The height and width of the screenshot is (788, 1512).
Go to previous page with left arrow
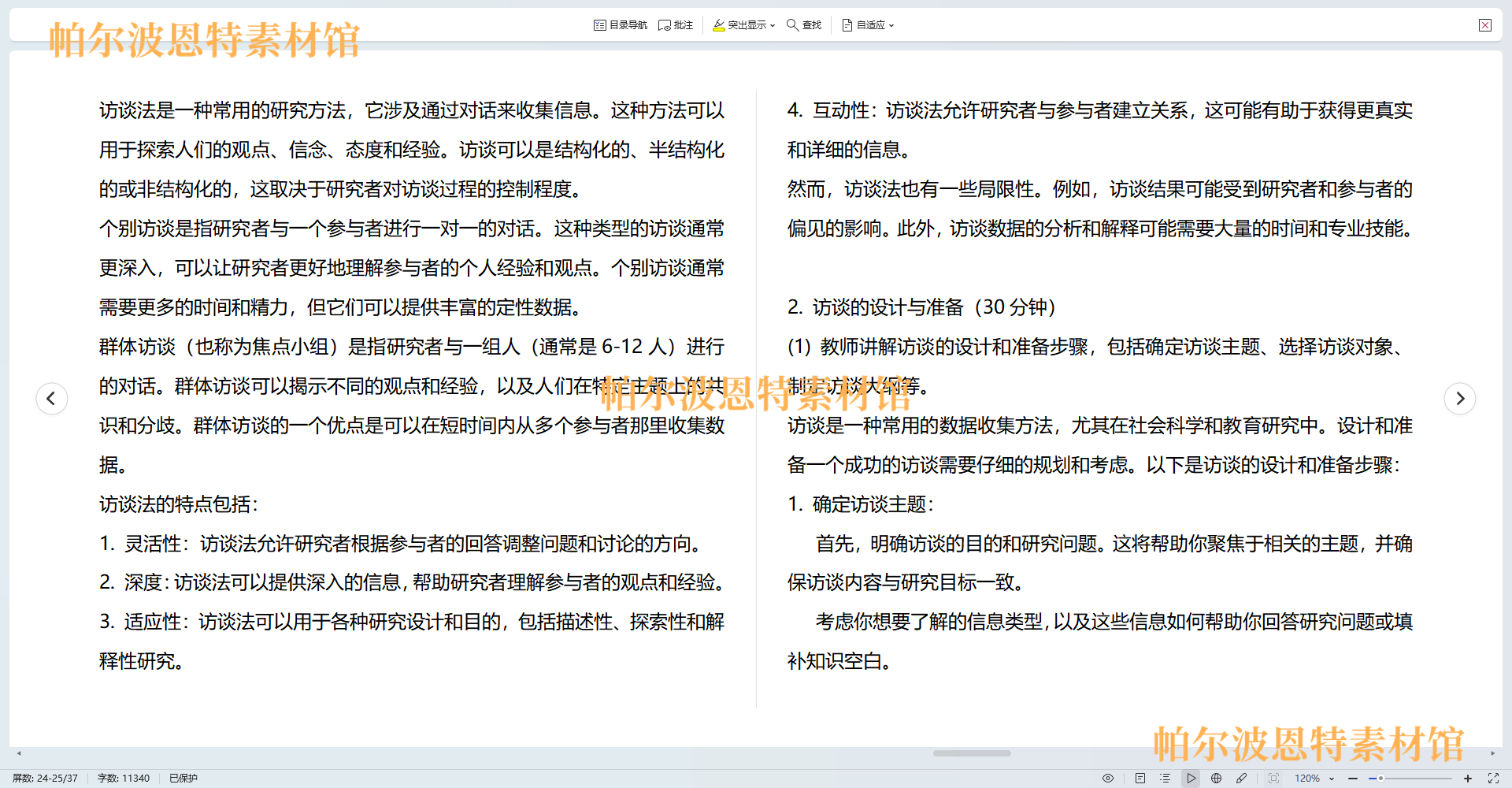click(x=52, y=398)
